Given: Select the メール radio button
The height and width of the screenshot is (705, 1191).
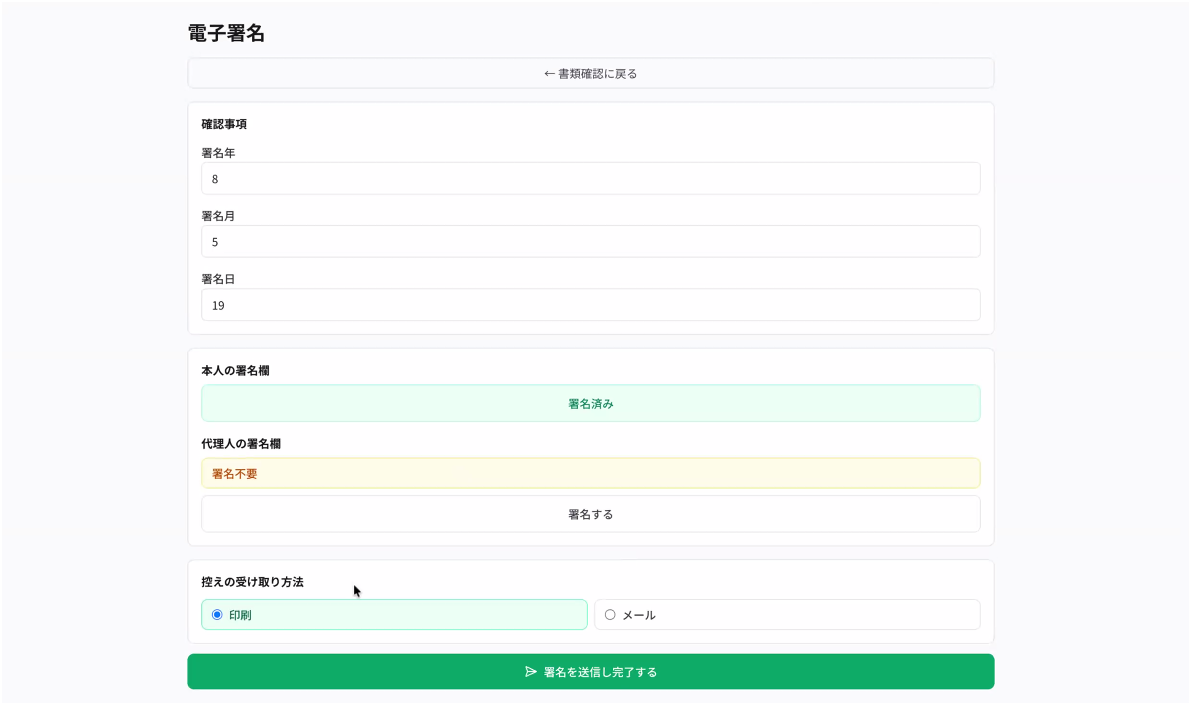Looking at the screenshot, I should [x=610, y=615].
